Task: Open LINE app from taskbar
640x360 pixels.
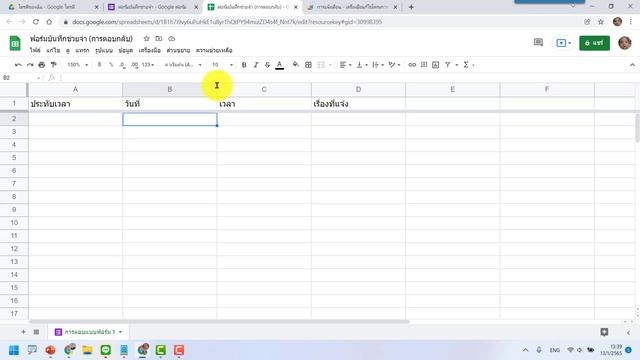Action: (106, 350)
